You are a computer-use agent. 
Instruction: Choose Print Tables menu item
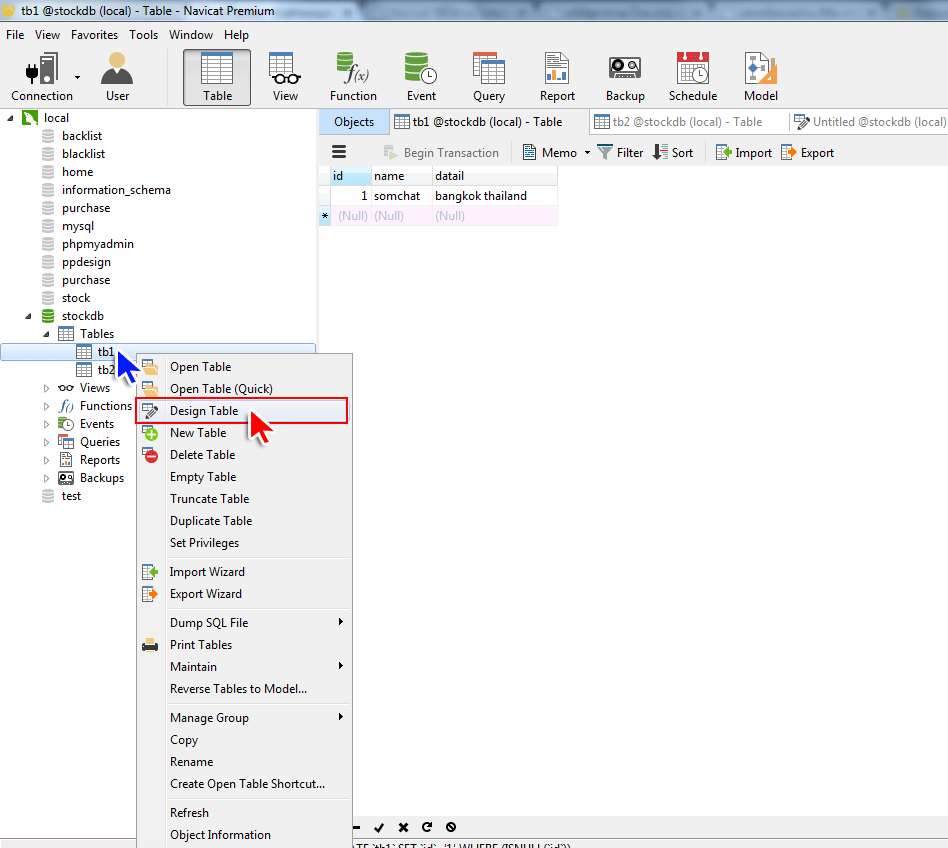(244, 645)
